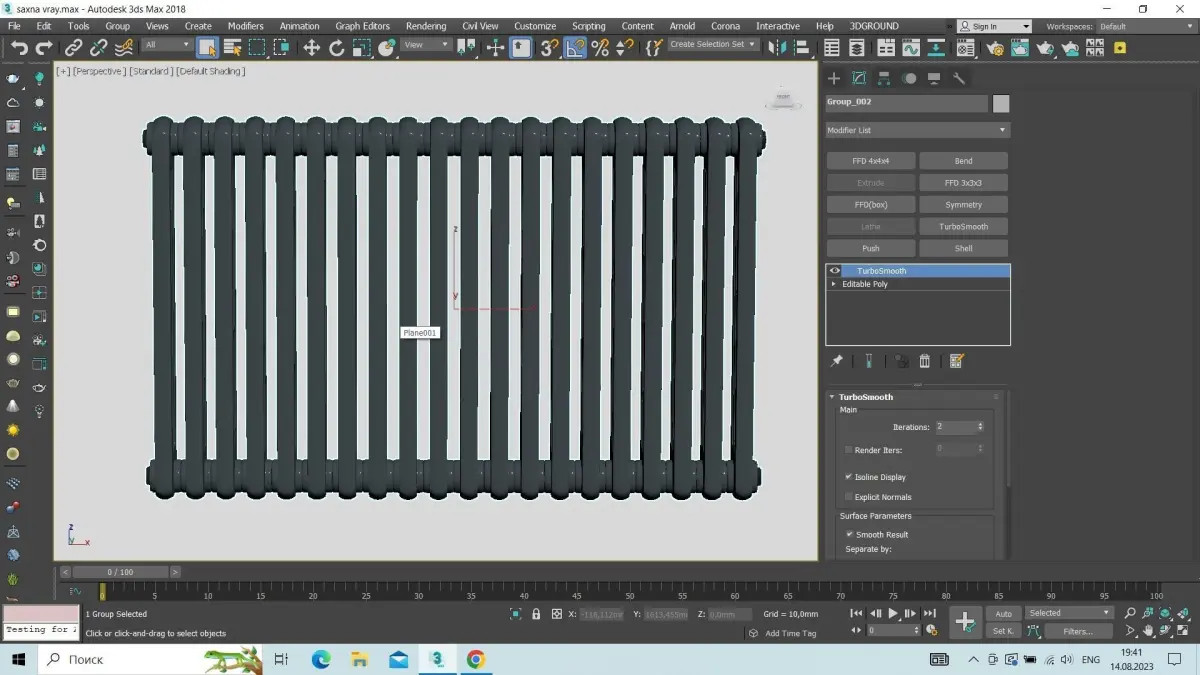Uncheck the Isoline Display checkbox
This screenshot has width=1200, height=675.
(x=849, y=477)
